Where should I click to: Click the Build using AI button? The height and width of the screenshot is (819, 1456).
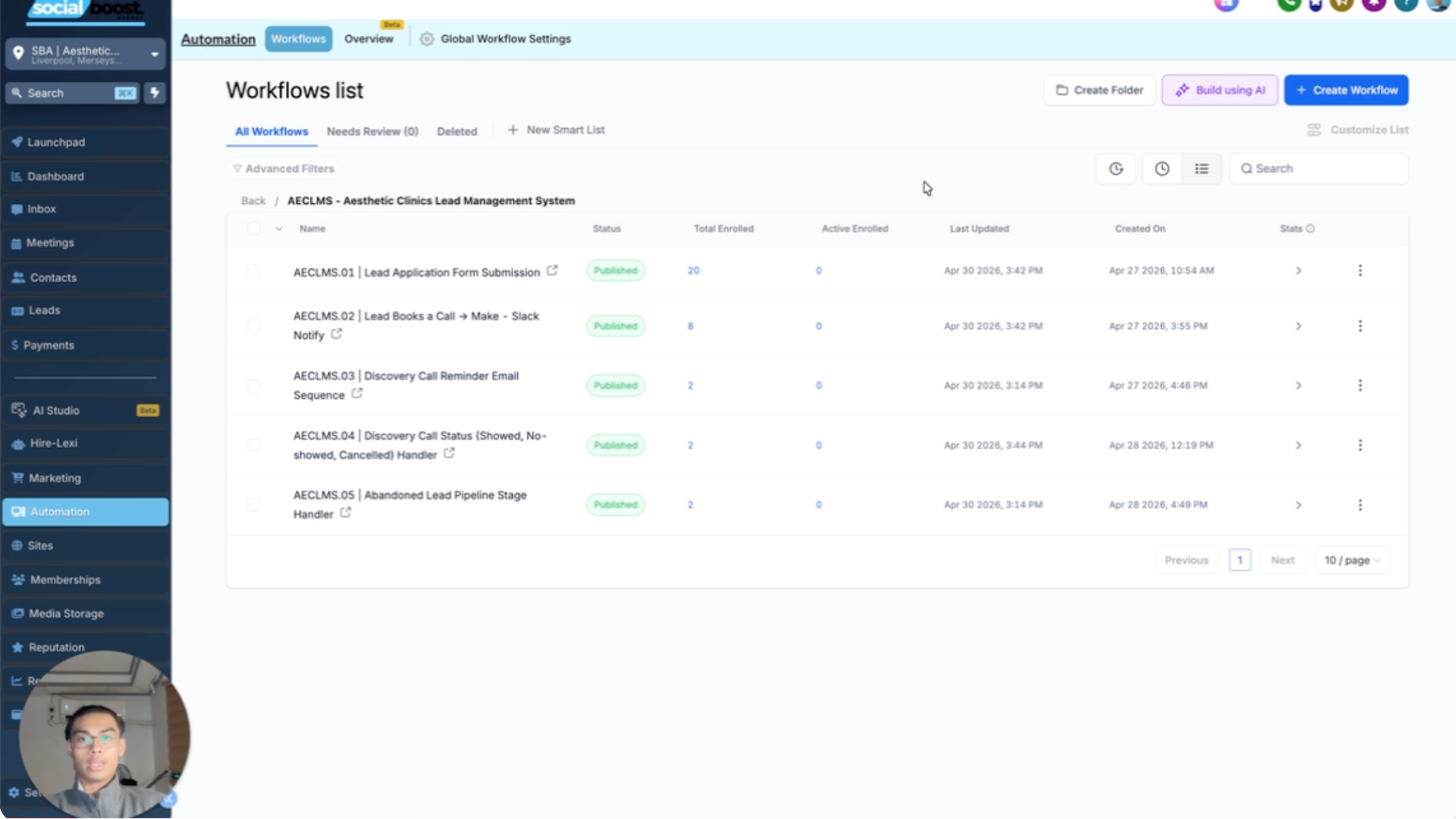click(1219, 90)
